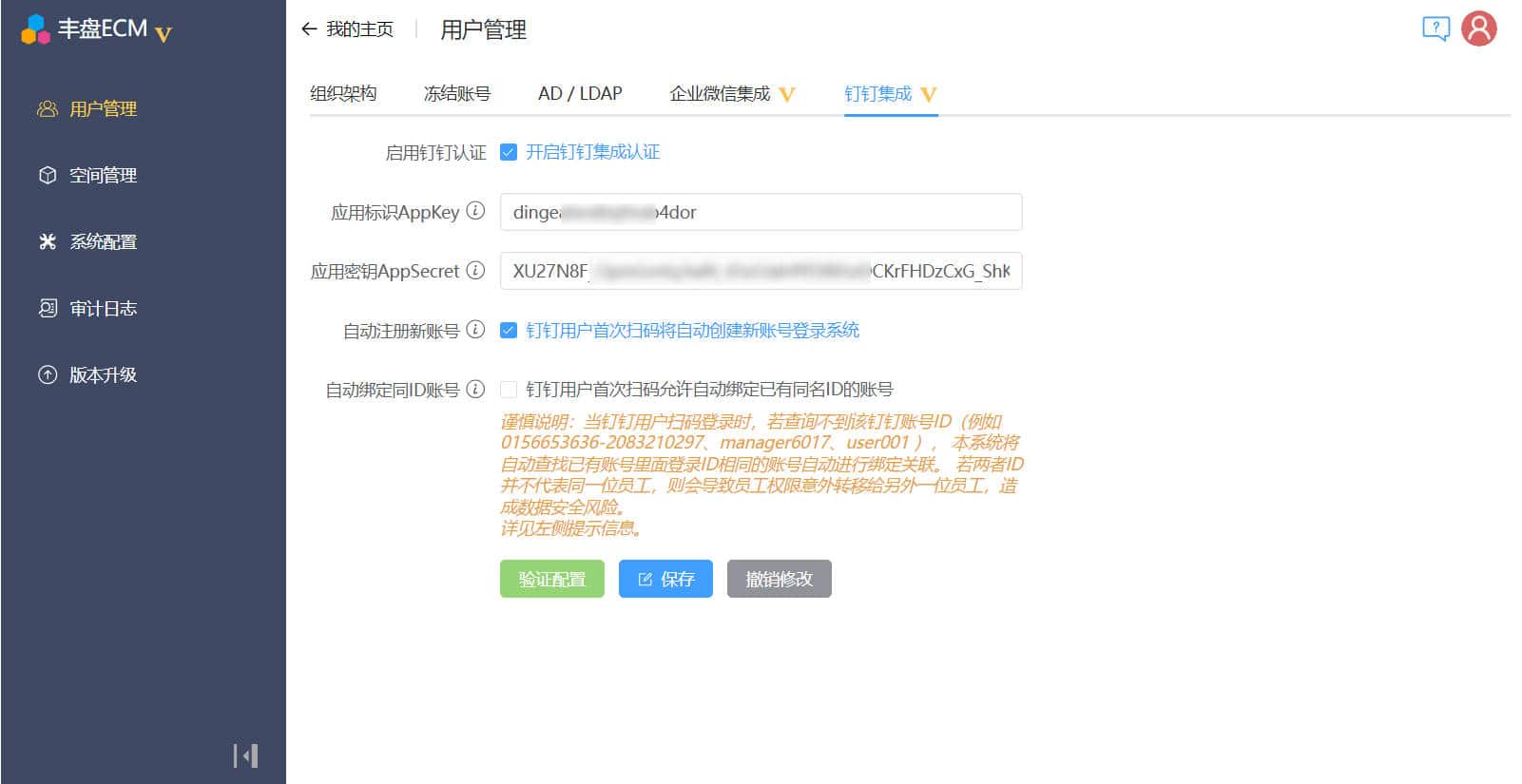
Task: Select the 钉钉集成 tab
Action: 877,93
